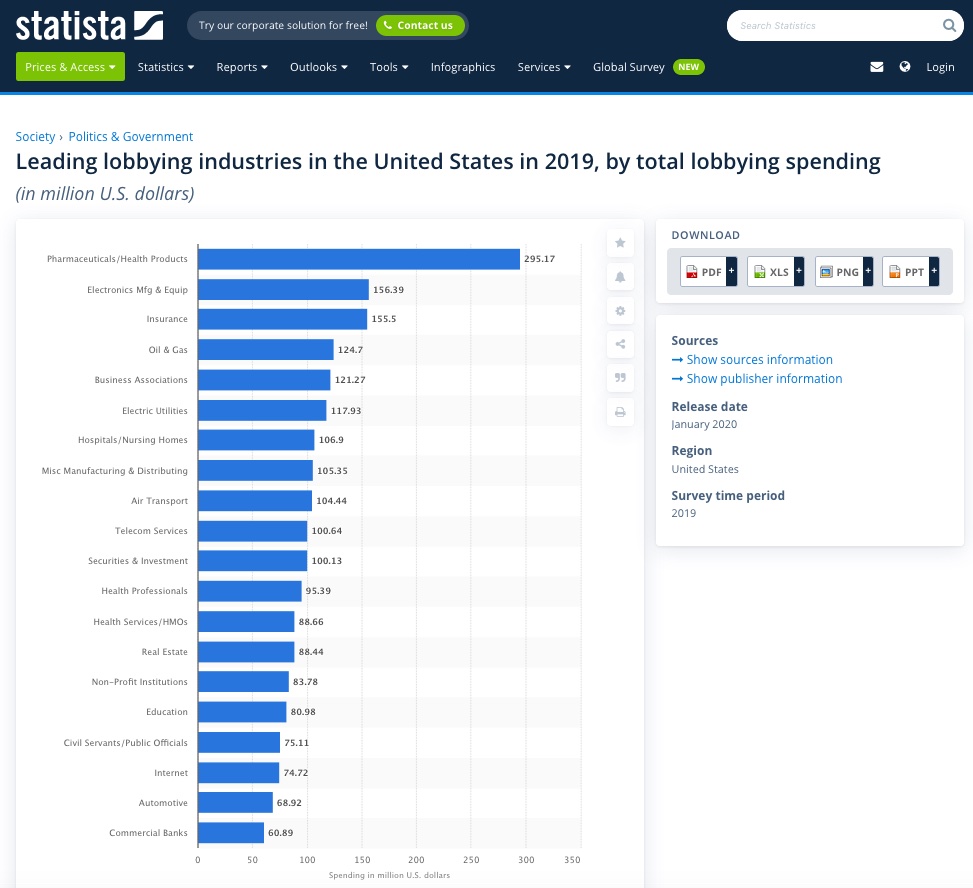Expand the Outlooks menu
The image size is (973, 888).
pyautogui.click(x=318, y=67)
